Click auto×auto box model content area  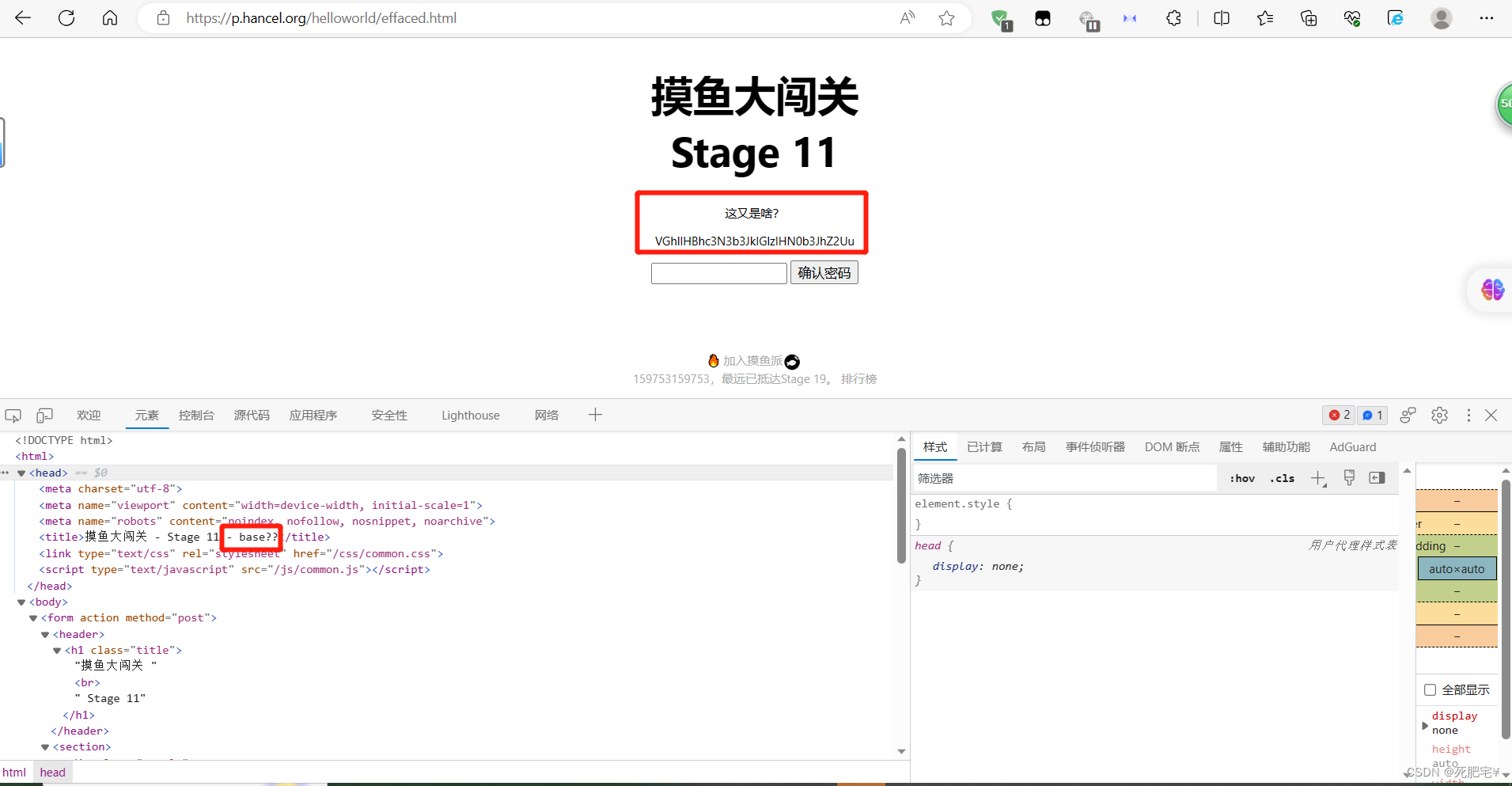pos(1457,569)
